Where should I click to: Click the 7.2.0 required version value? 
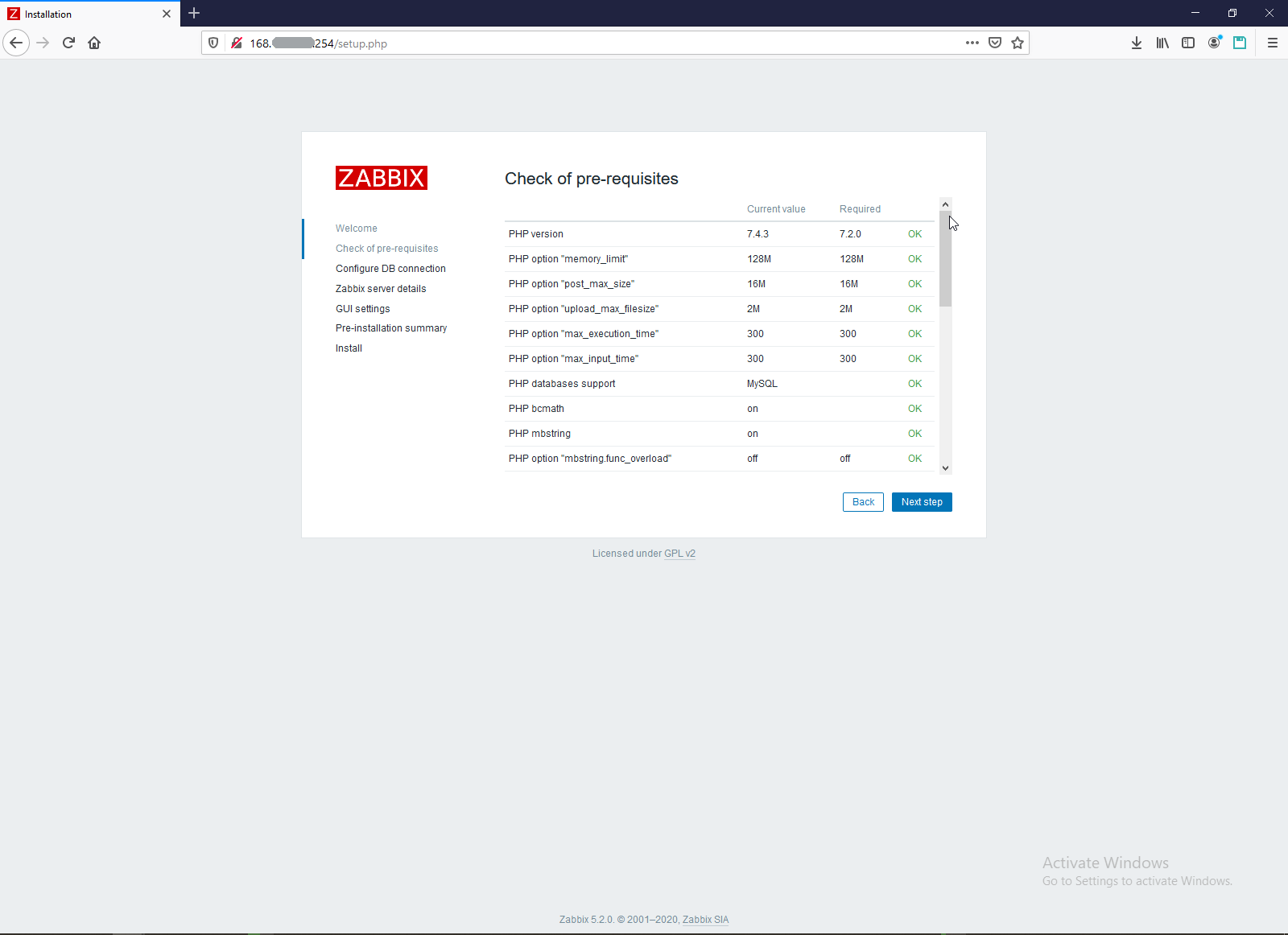coord(850,234)
